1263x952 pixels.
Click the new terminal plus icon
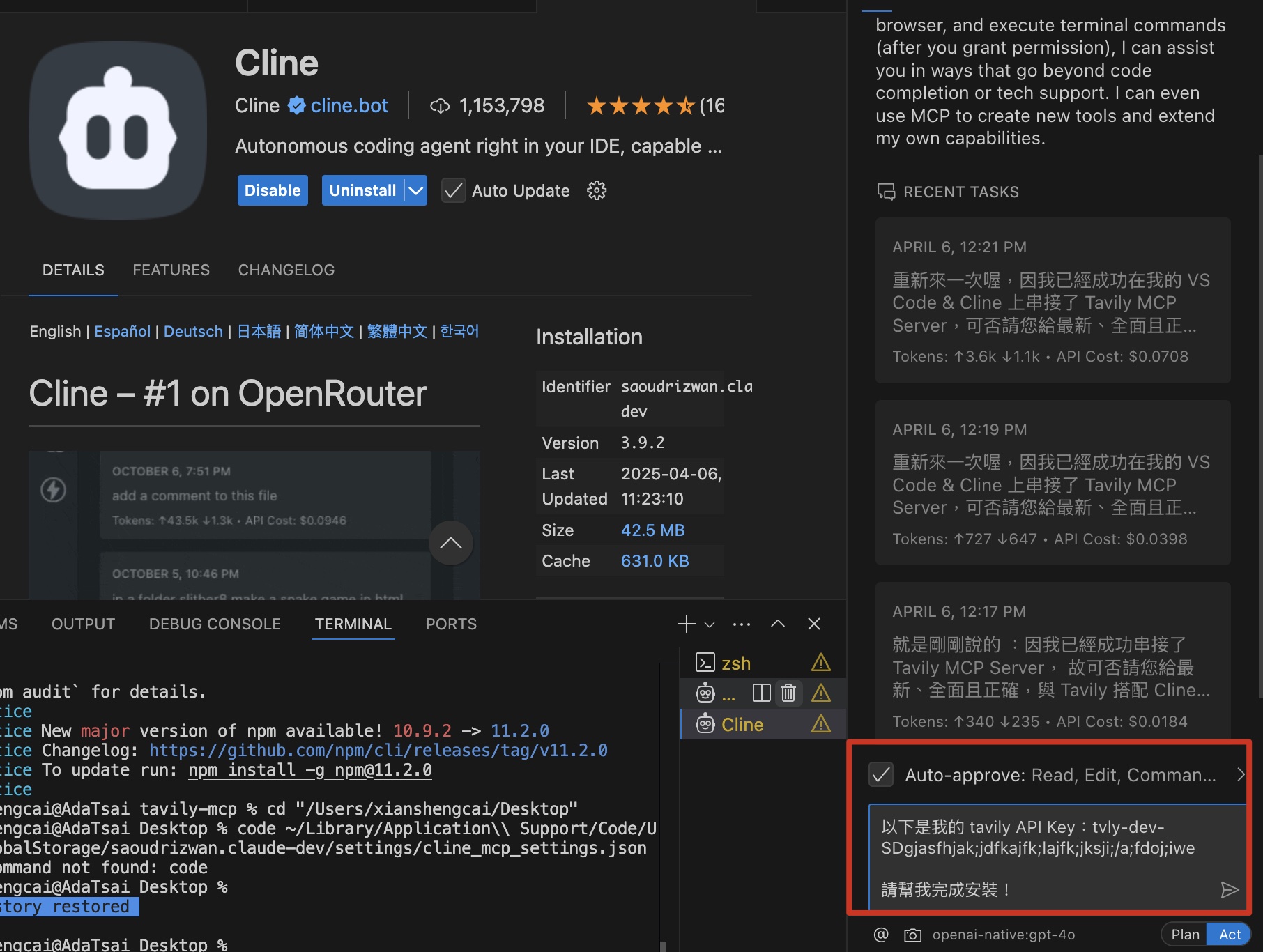(687, 624)
